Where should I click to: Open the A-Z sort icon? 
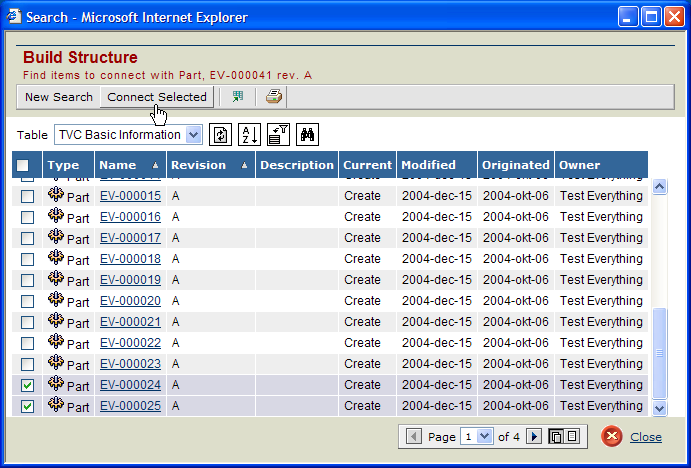click(x=250, y=135)
